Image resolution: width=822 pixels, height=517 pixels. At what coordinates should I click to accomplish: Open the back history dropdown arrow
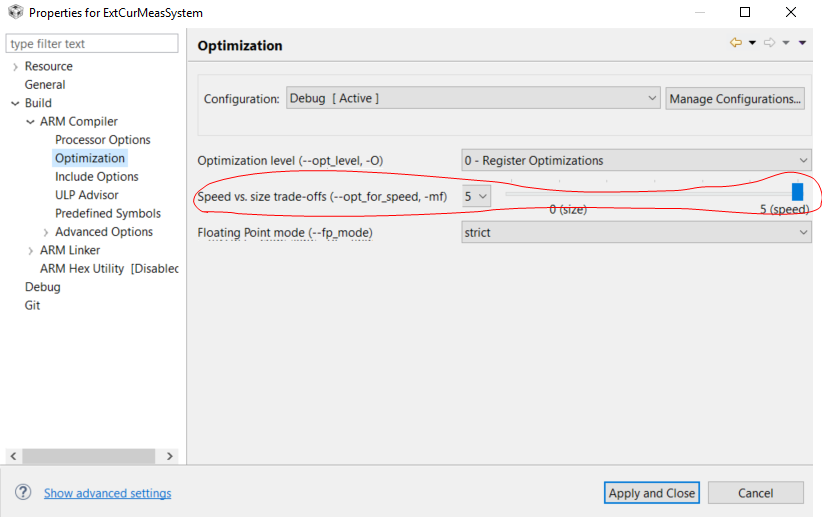click(752, 43)
